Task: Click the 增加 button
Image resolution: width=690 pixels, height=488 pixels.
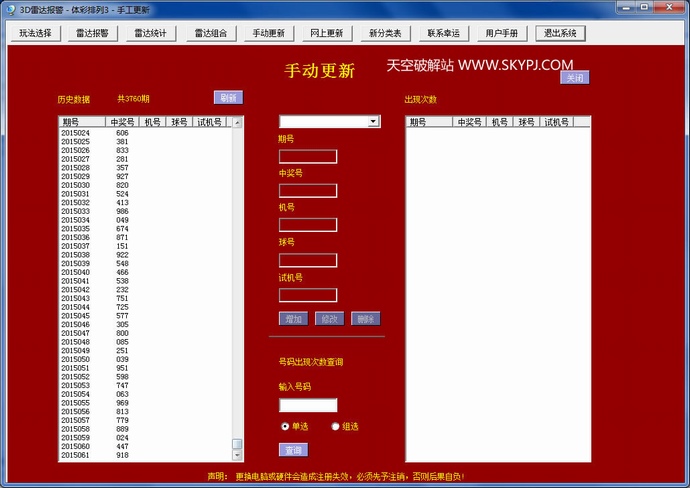Action: (x=293, y=319)
